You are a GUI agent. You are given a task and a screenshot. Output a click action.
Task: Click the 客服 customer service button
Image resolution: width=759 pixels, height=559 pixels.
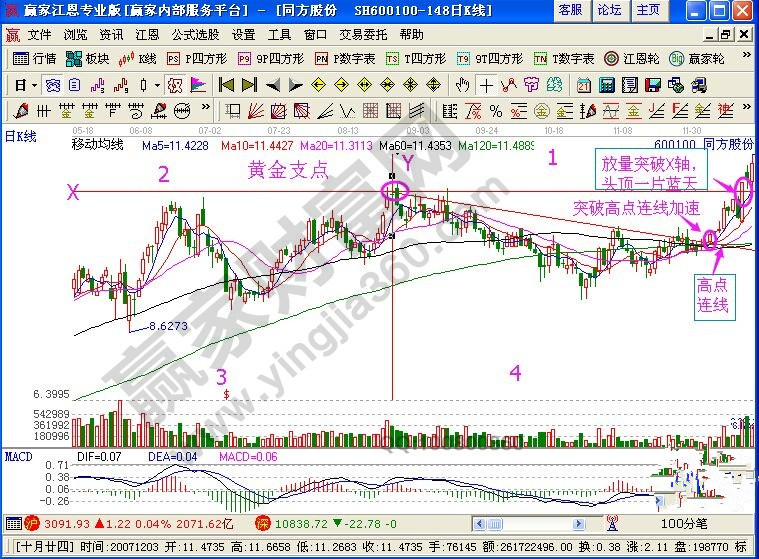click(x=571, y=11)
